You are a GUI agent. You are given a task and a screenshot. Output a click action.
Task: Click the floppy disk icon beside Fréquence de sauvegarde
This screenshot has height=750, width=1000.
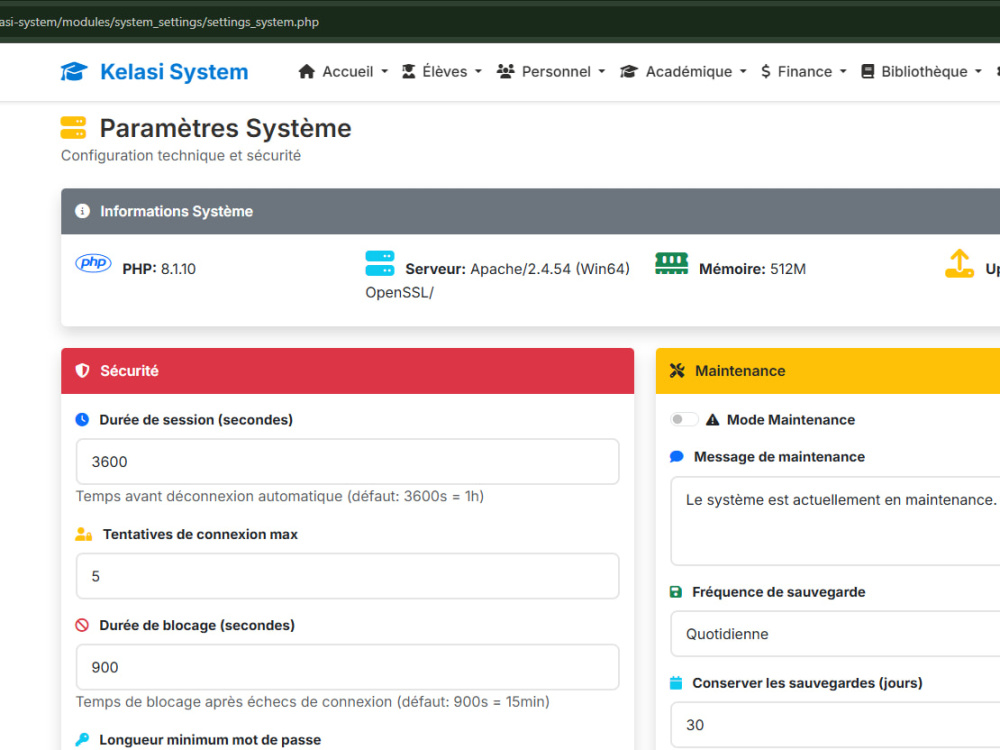[x=676, y=592]
